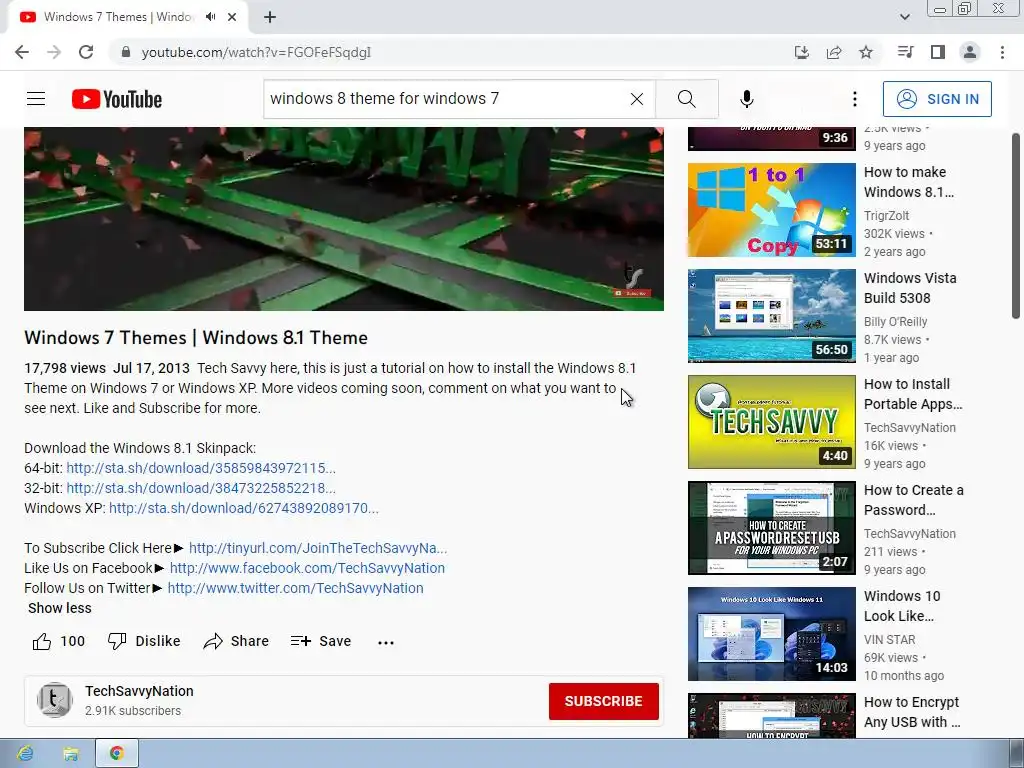Click the search magnifier button
The width and height of the screenshot is (1024, 768).
pos(686,99)
